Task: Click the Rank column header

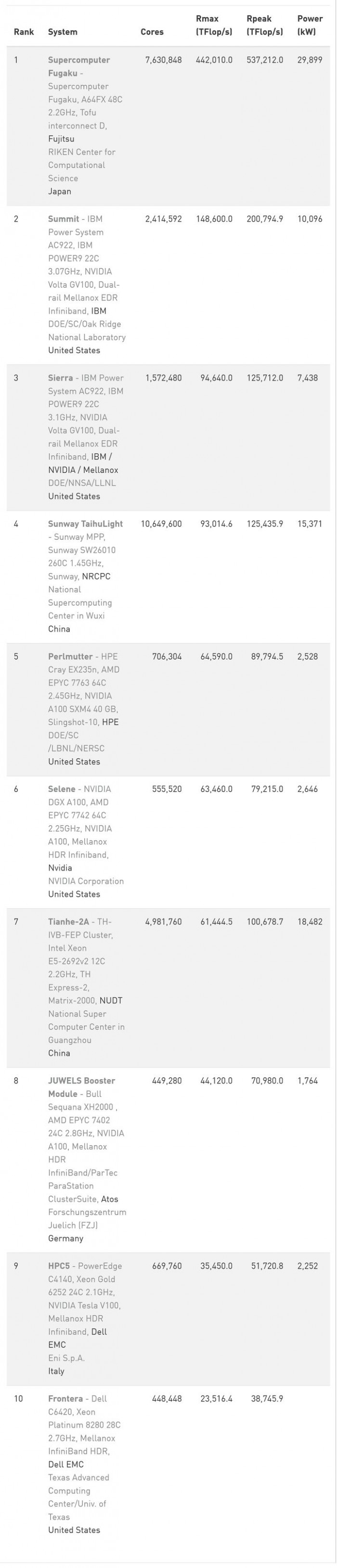Action: pos(24,32)
